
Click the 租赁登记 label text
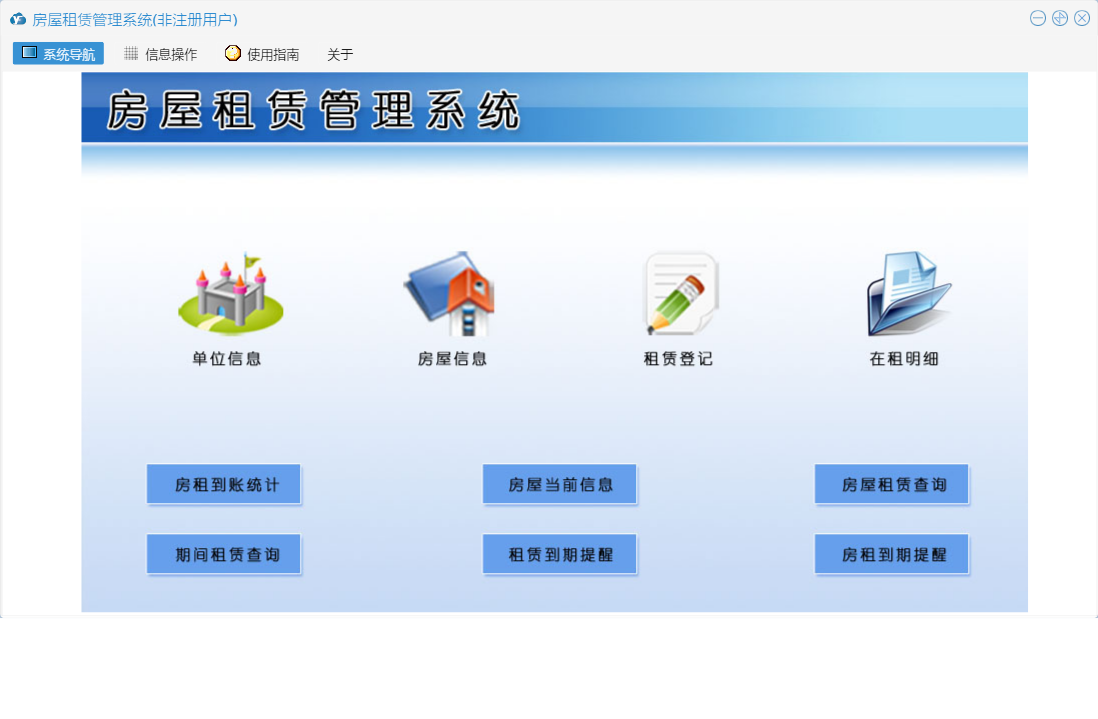pos(678,359)
